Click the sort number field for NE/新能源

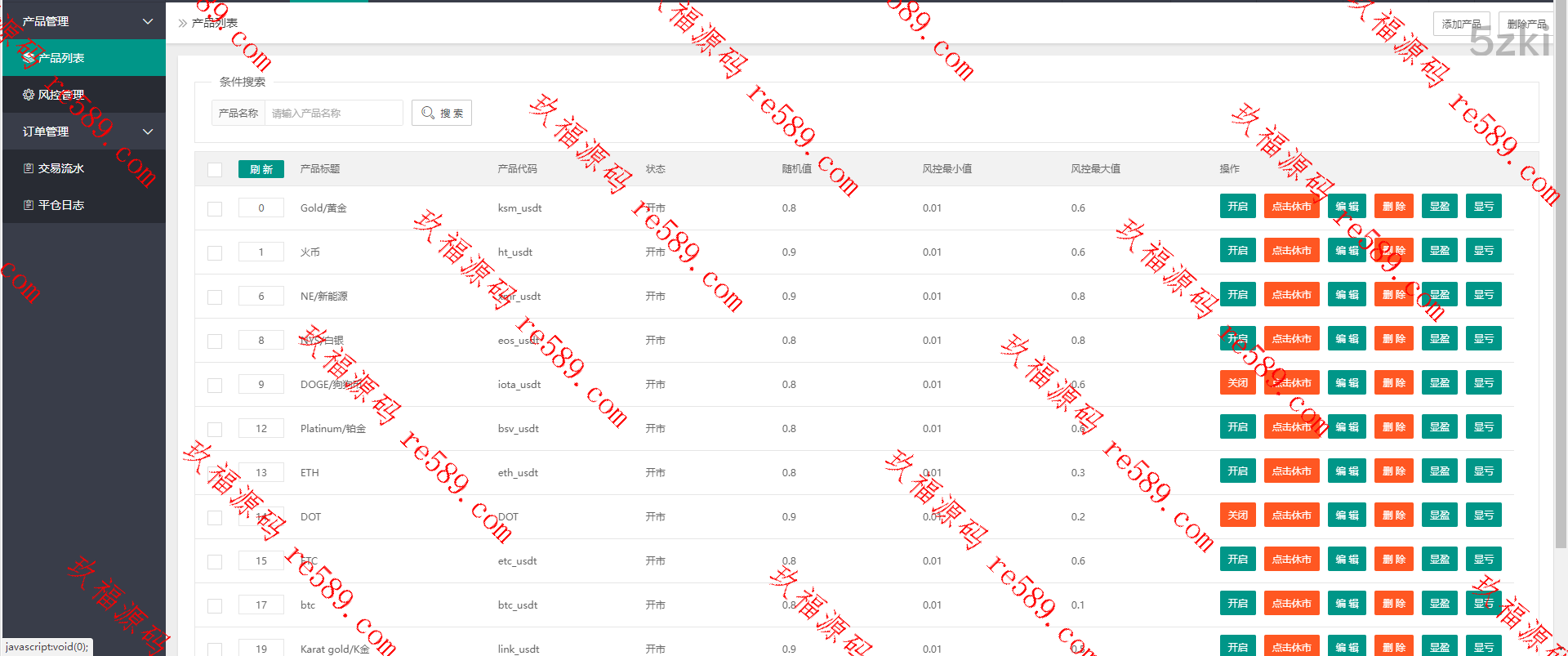(x=261, y=297)
